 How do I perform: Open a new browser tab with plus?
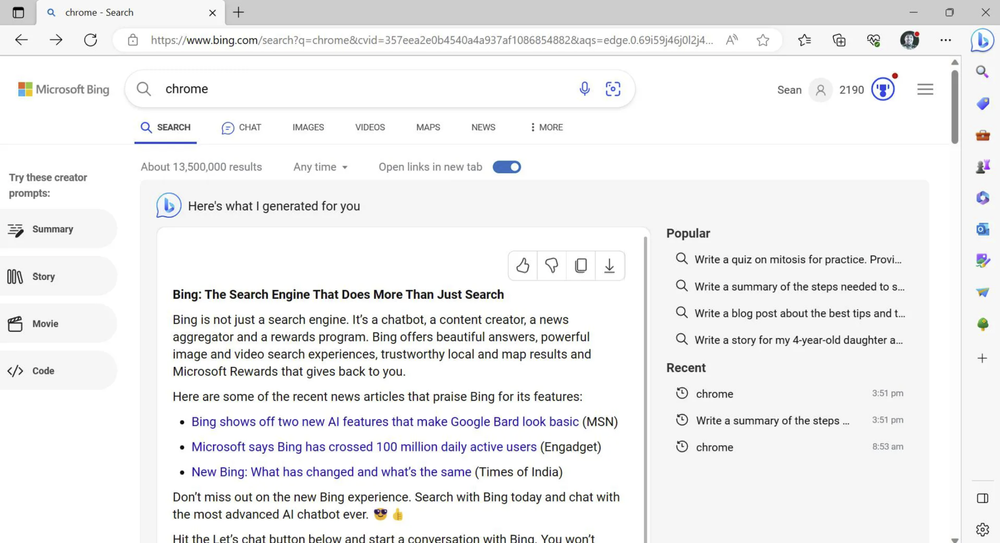(239, 12)
